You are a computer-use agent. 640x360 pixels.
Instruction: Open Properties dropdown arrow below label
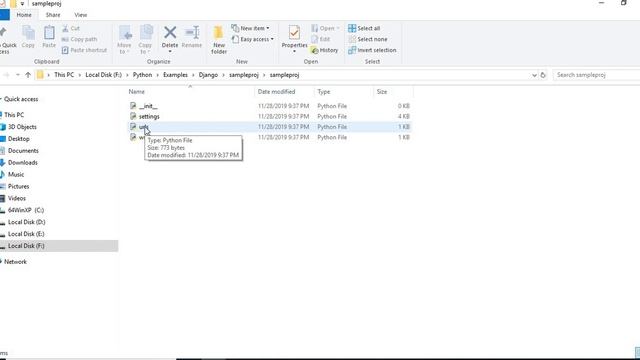(294, 51)
